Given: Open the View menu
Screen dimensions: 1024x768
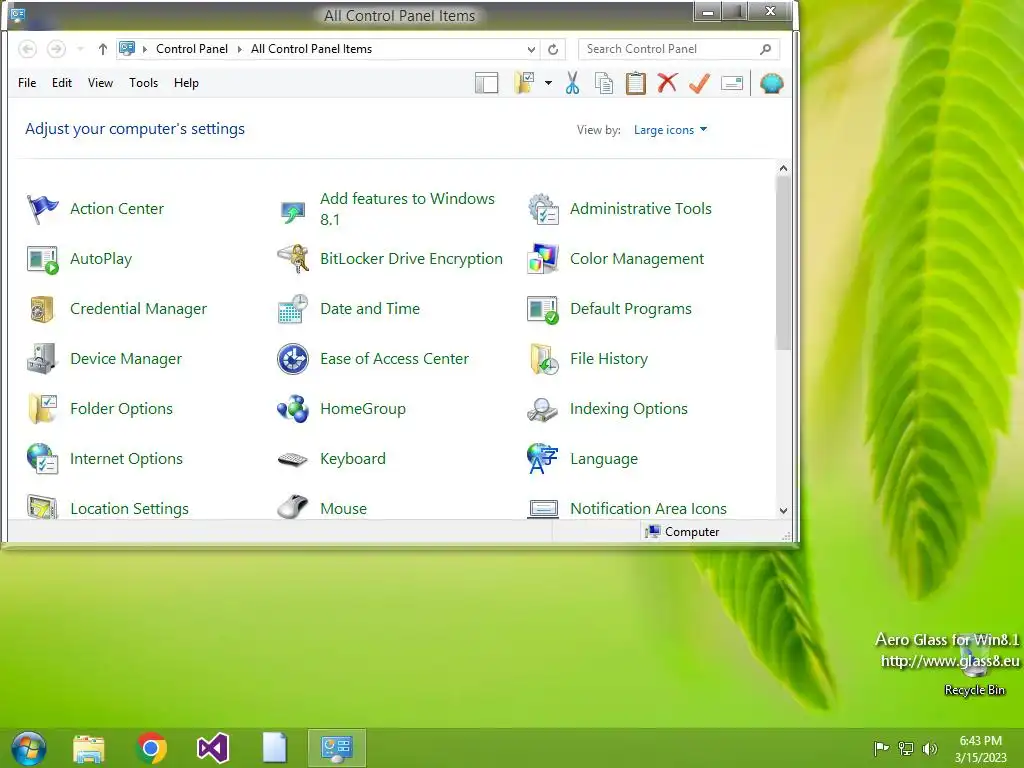Looking at the screenshot, I should pos(101,83).
